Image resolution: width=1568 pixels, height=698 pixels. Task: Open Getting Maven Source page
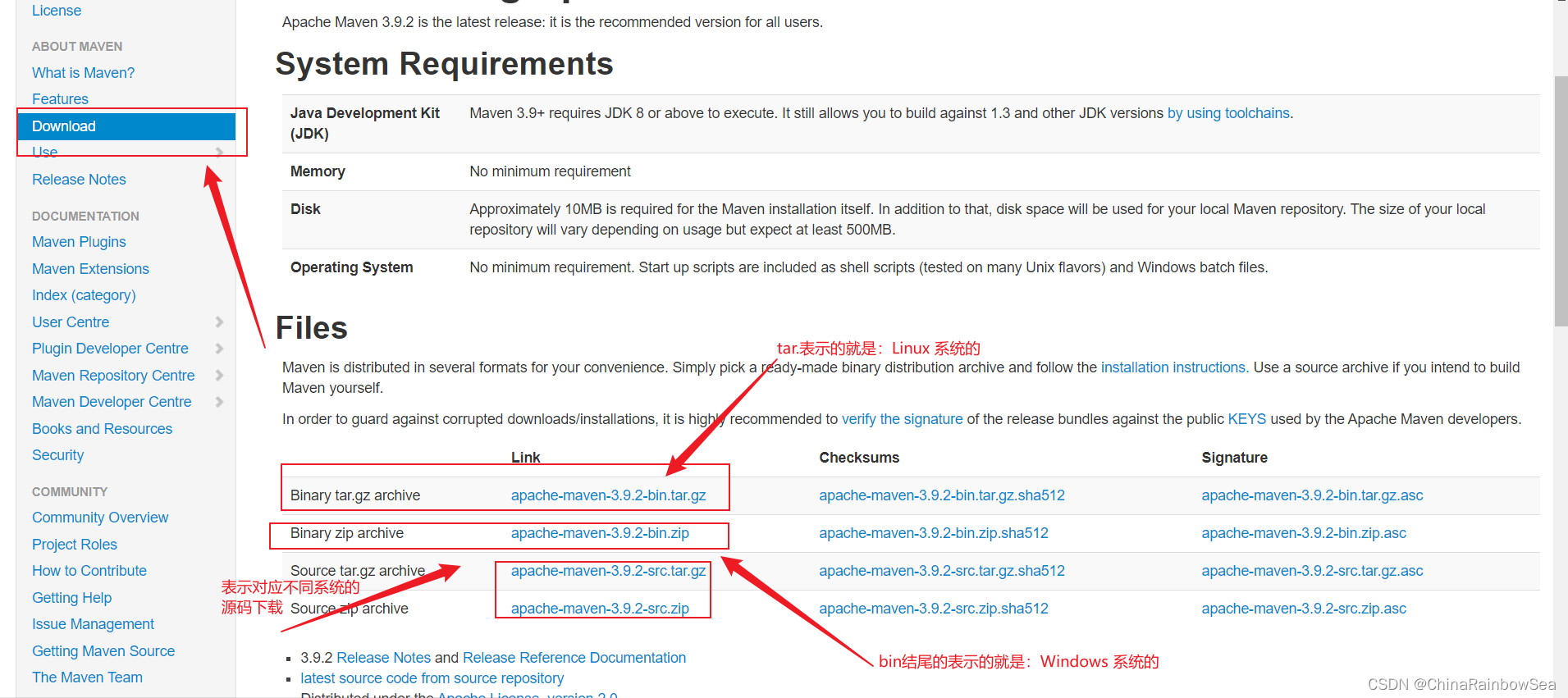coord(103,651)
